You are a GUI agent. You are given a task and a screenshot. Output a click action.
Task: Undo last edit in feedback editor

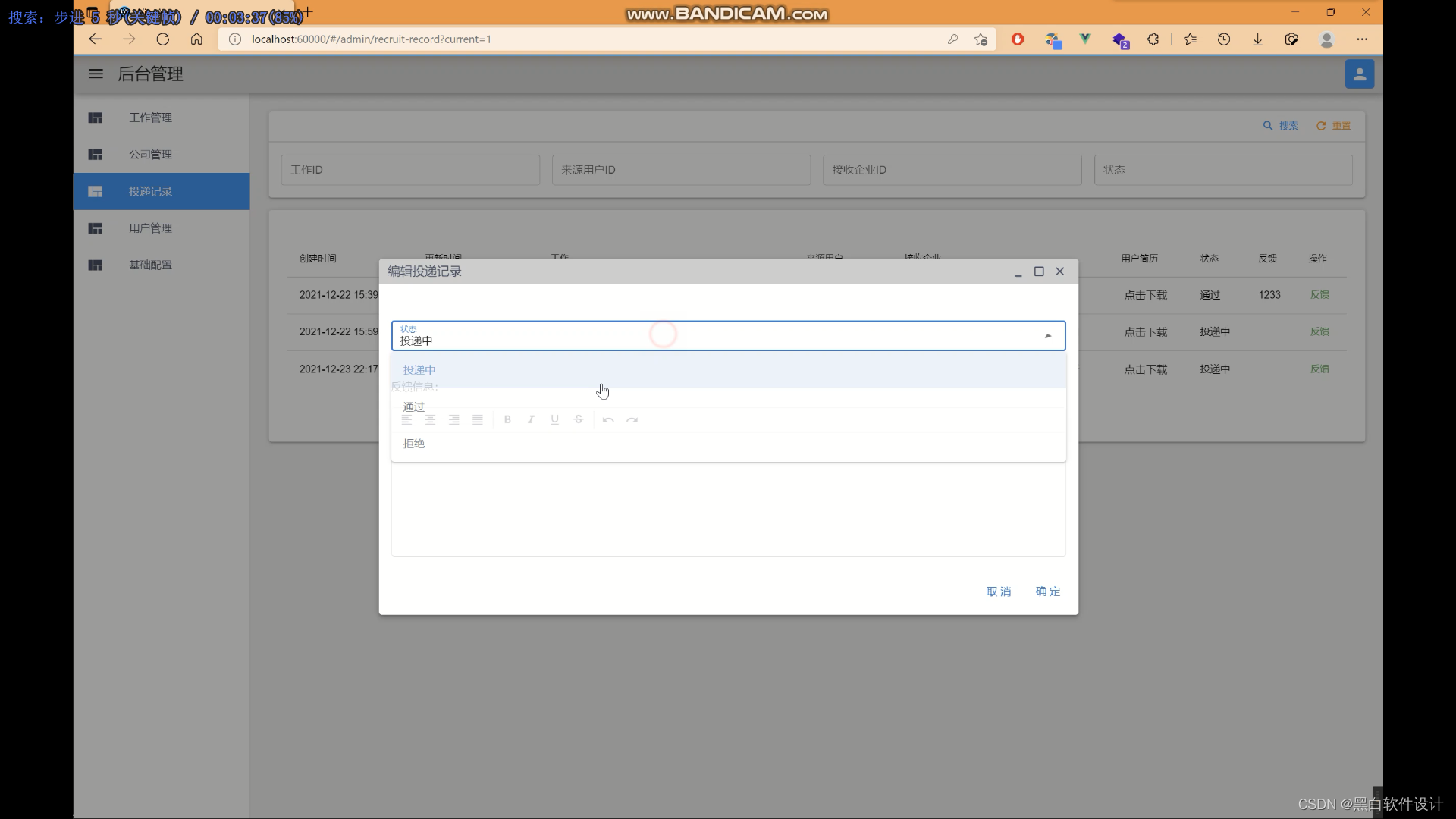click(x=608, y=419)
